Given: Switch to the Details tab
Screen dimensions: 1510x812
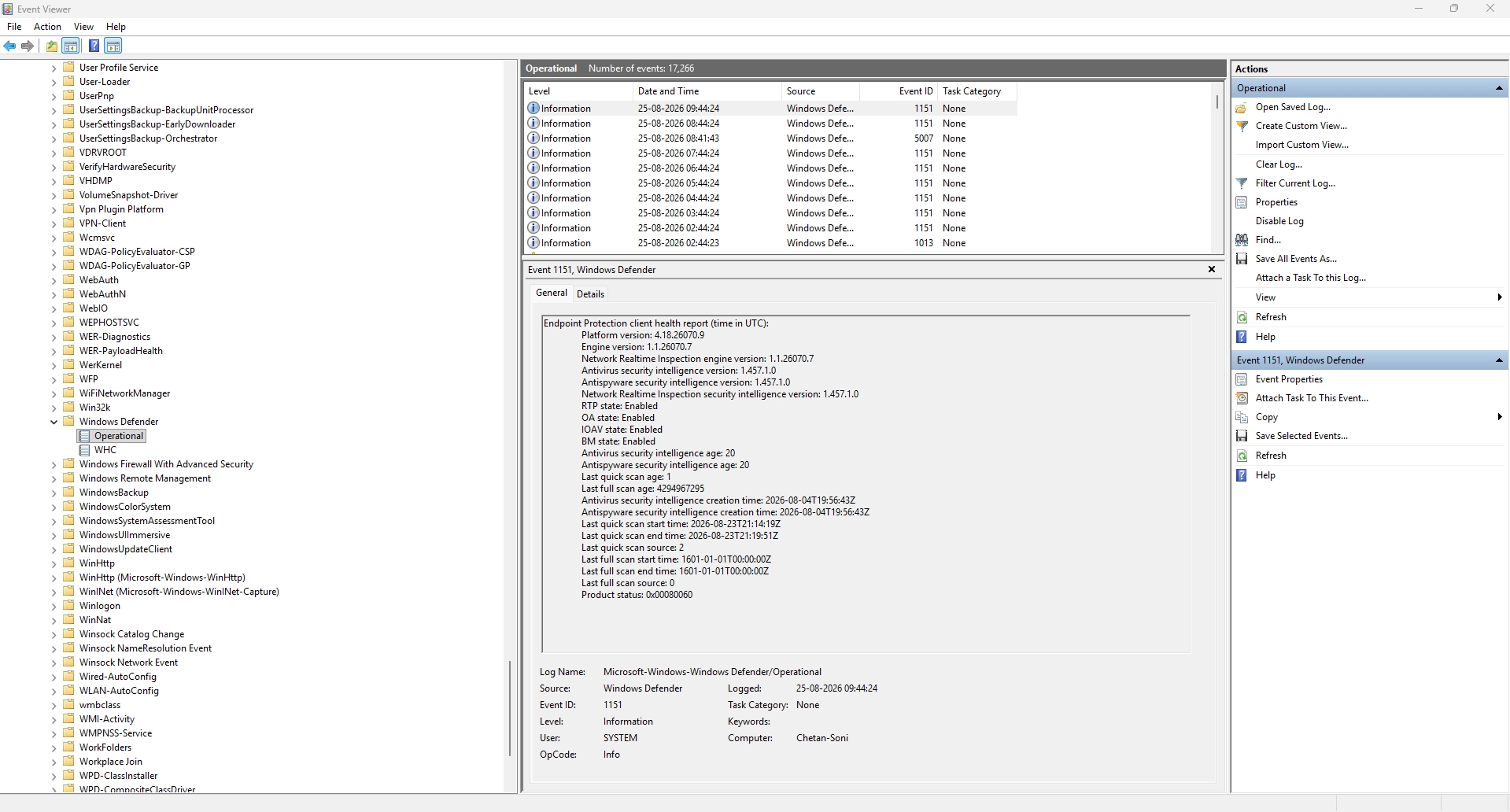Looking at the screenshot, I should [x=590, y=294].
